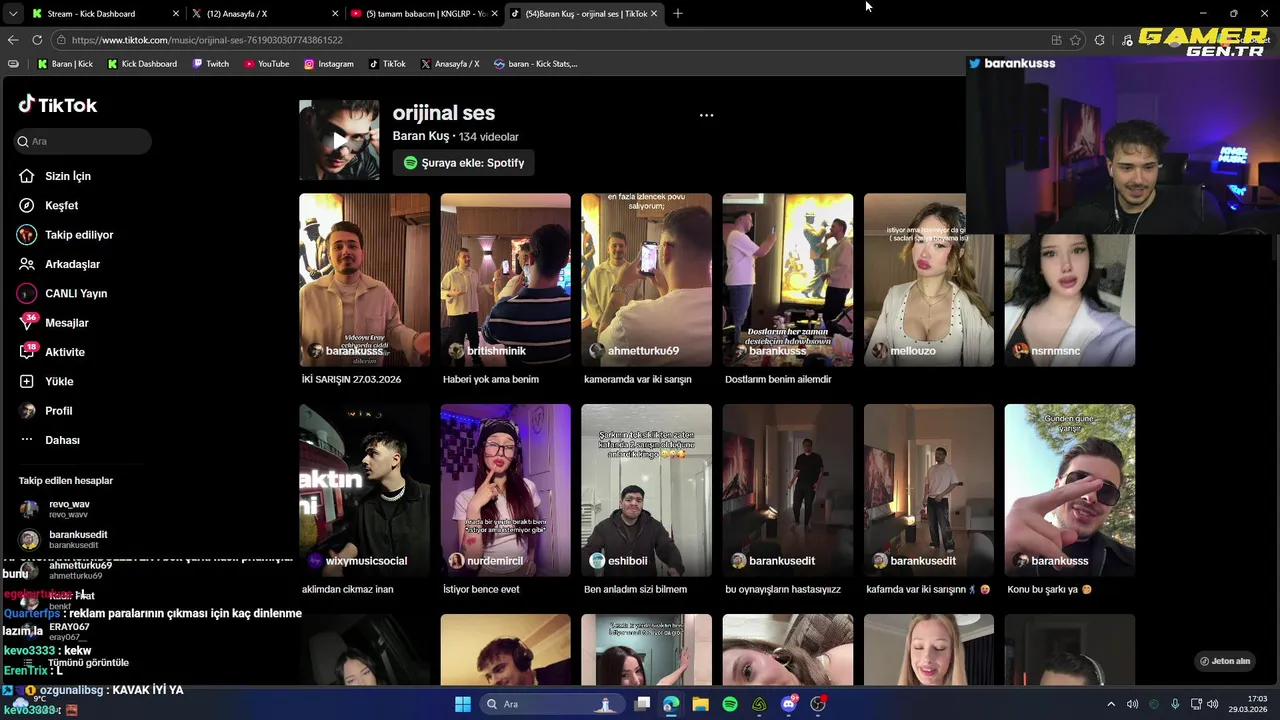Open Twitch bookmark
Screen dimensions: 1280x720
click(x=210, y=64)
